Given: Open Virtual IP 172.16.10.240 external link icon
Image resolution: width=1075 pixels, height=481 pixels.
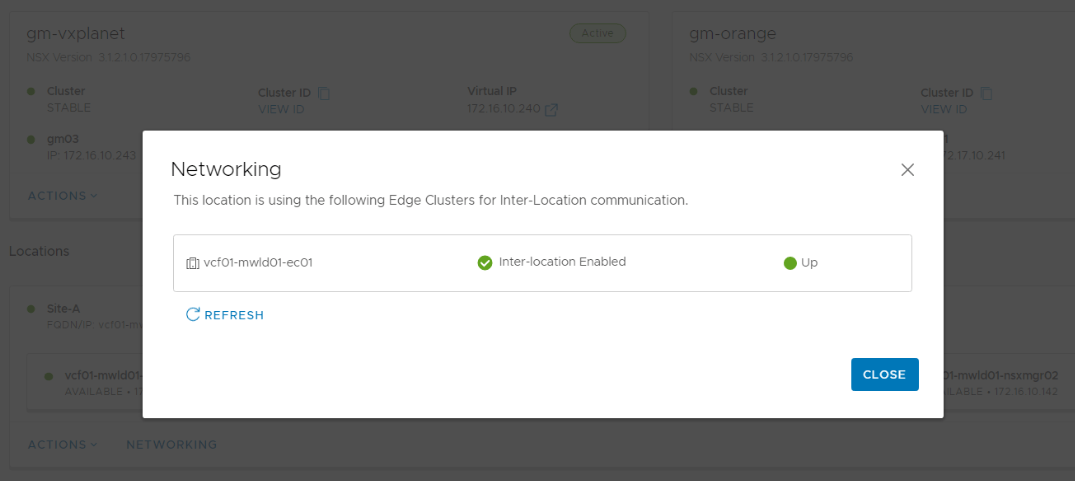Looking at the screenshot, I should pos(551,109).
